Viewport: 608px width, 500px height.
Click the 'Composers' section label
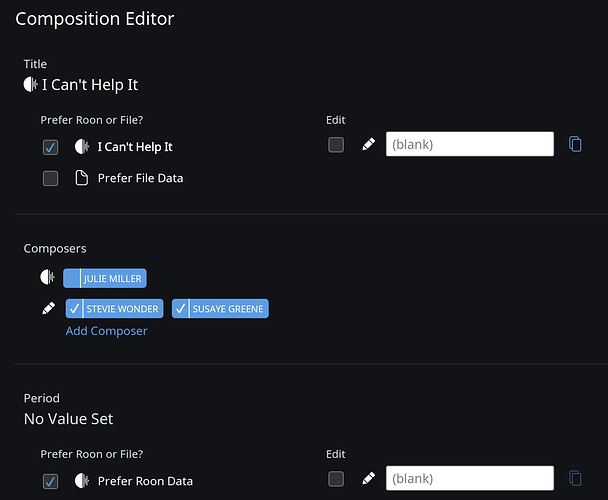(x=55, y=249)
